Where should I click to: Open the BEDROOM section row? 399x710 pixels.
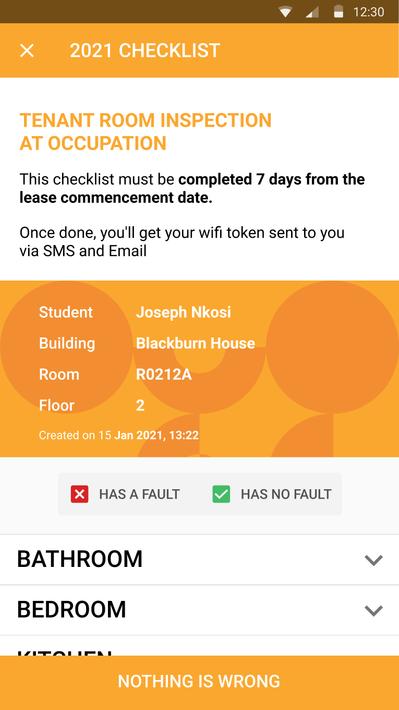coord(199,610)
